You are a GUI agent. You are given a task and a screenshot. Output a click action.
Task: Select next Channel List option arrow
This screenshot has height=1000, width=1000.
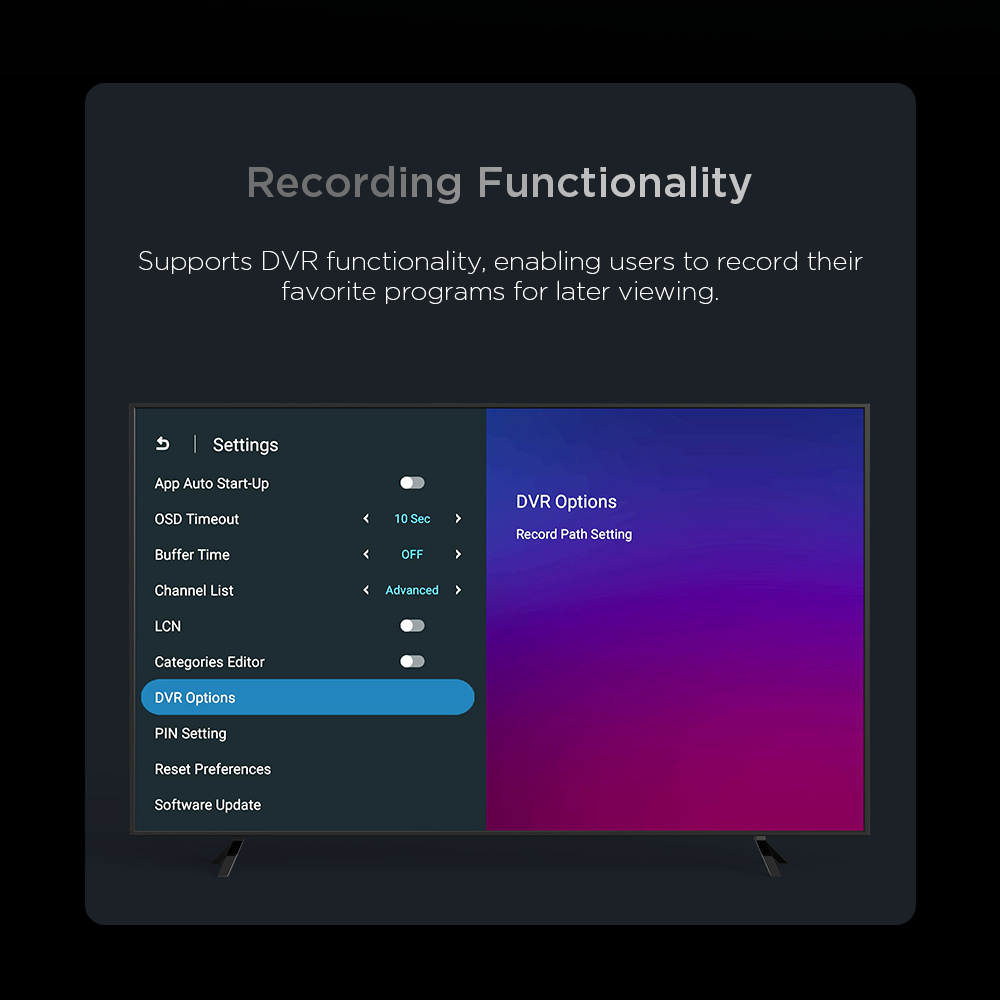pos(458,590)
